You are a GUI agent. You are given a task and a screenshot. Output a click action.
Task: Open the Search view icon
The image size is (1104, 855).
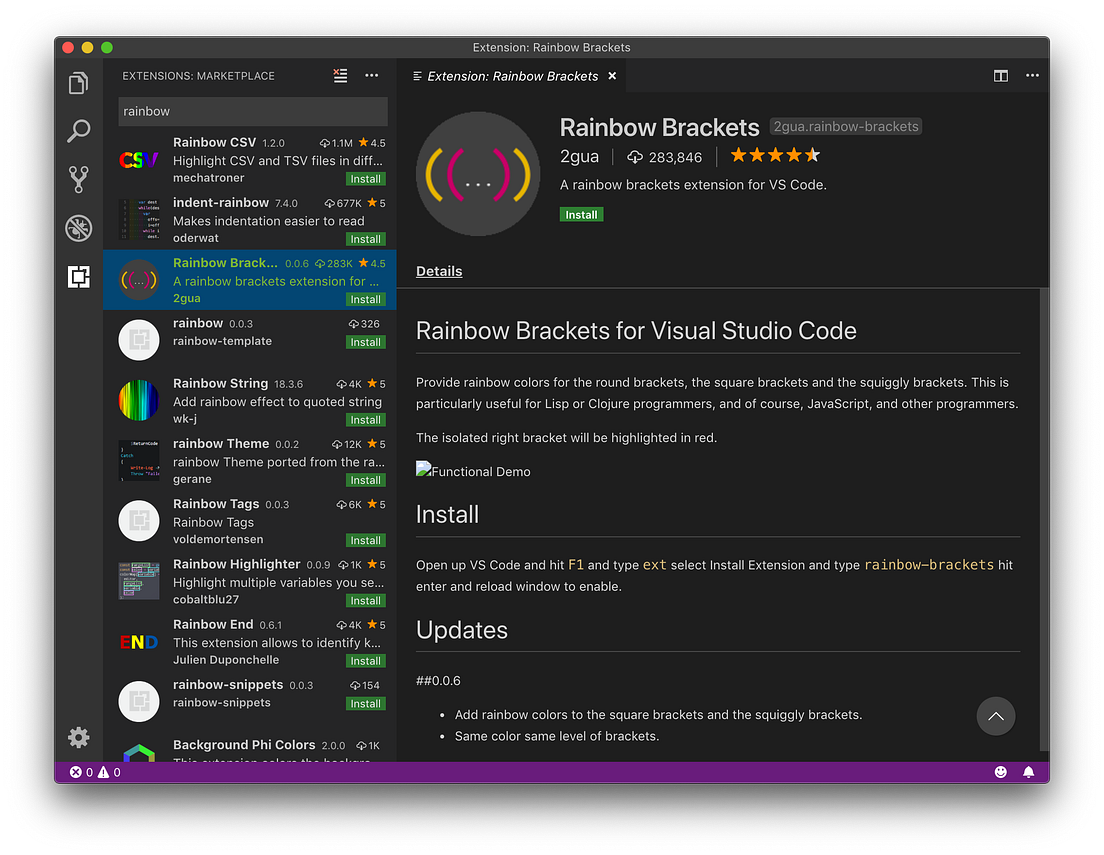click(x=78, y=131)
